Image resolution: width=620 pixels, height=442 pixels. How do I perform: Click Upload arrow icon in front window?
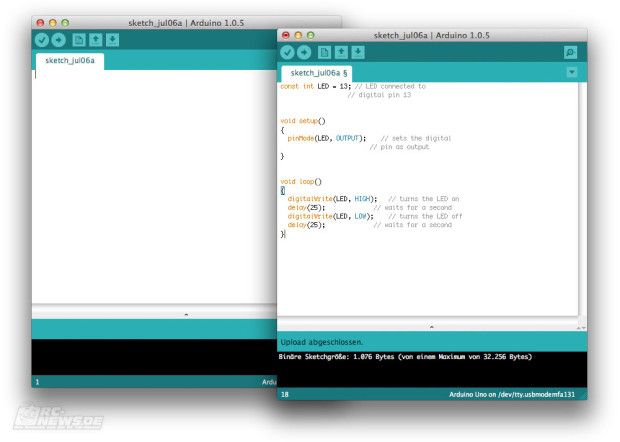[x=304, y=52]
